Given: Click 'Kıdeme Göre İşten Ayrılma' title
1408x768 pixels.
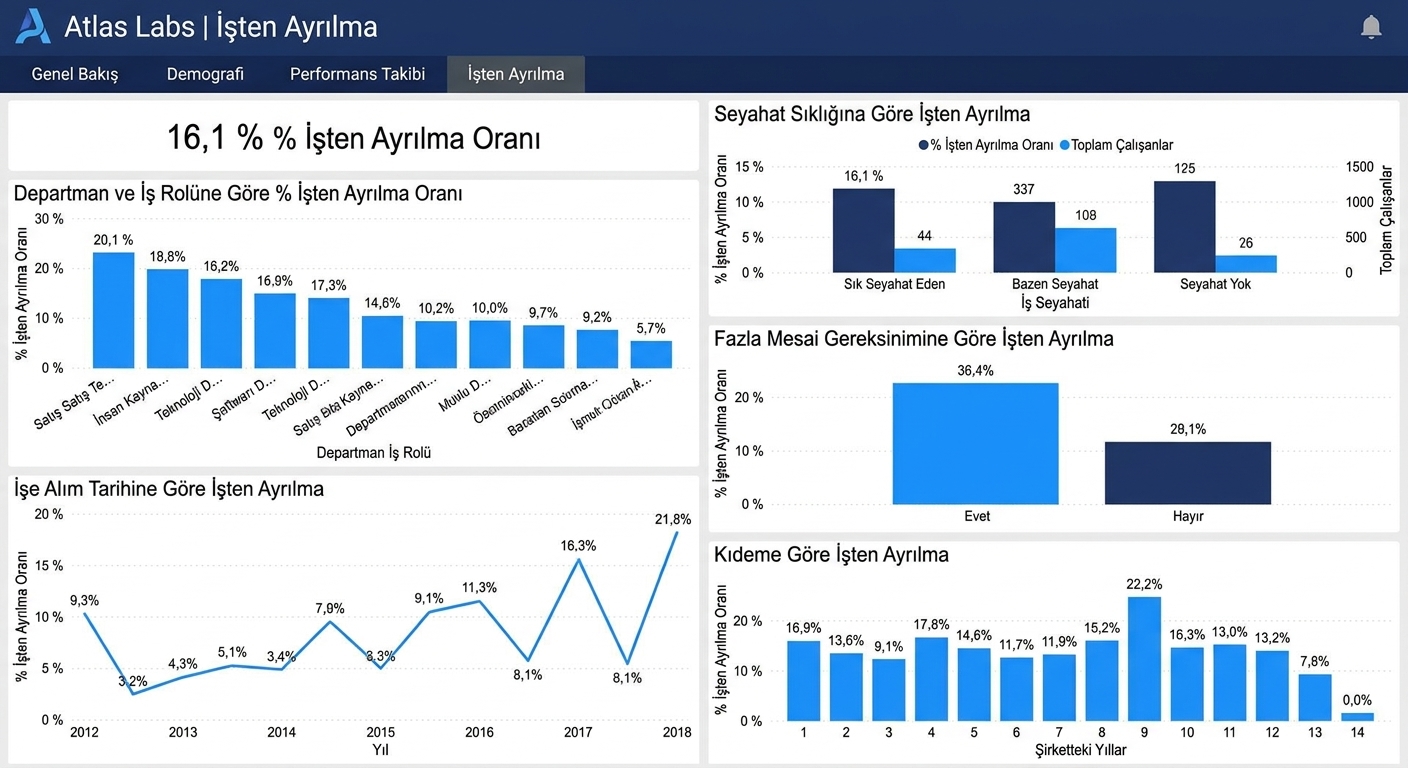Looking at the screenshot, I should [831, 554].
